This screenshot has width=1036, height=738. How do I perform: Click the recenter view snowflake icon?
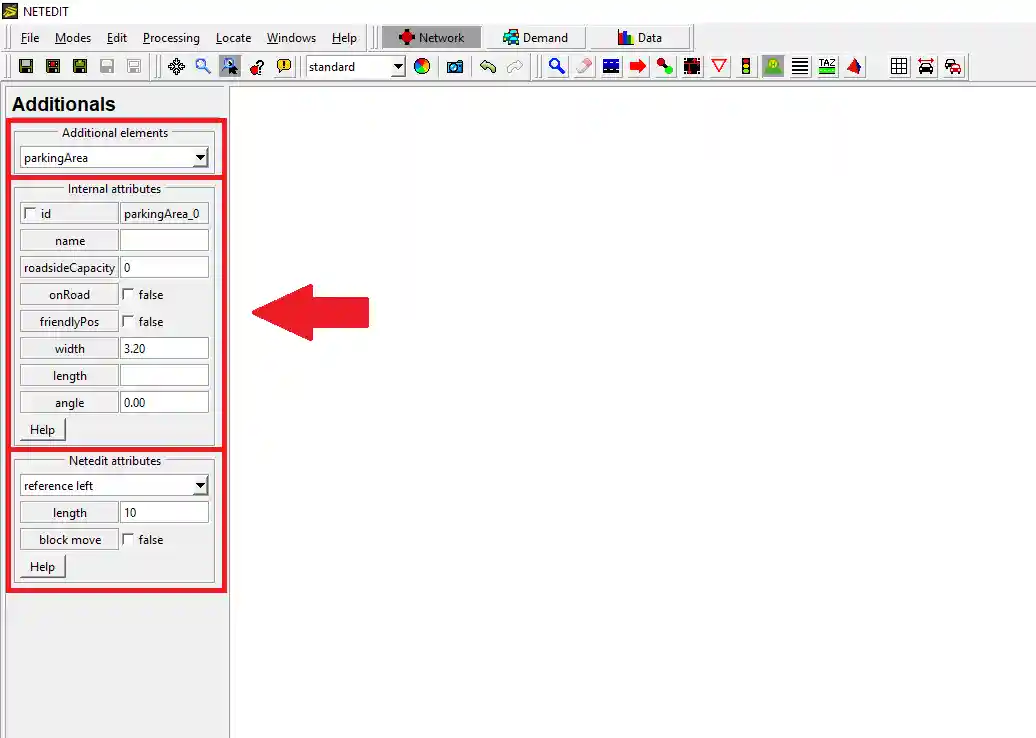tap(176, 67)
